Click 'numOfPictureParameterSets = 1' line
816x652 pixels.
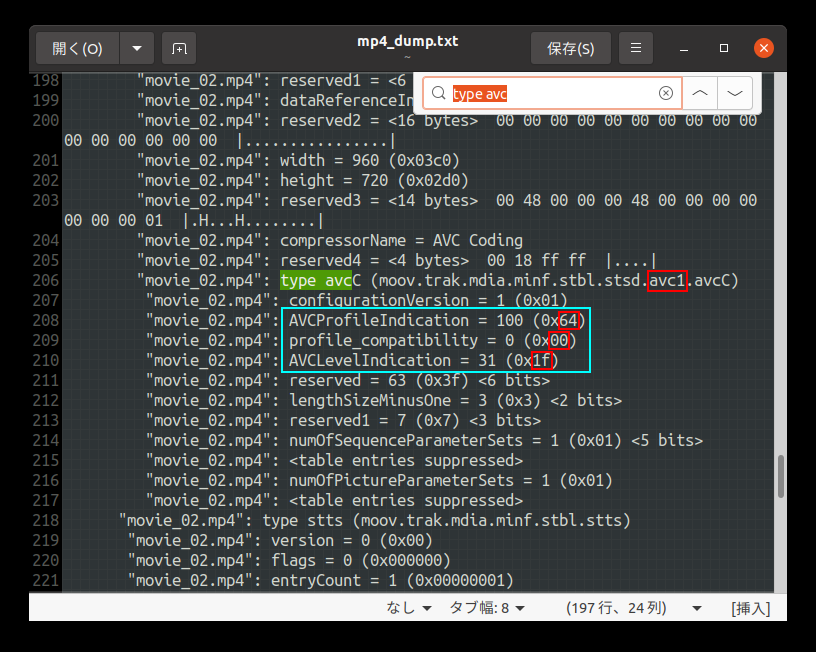pyautogui.click(x=451, y=480)
